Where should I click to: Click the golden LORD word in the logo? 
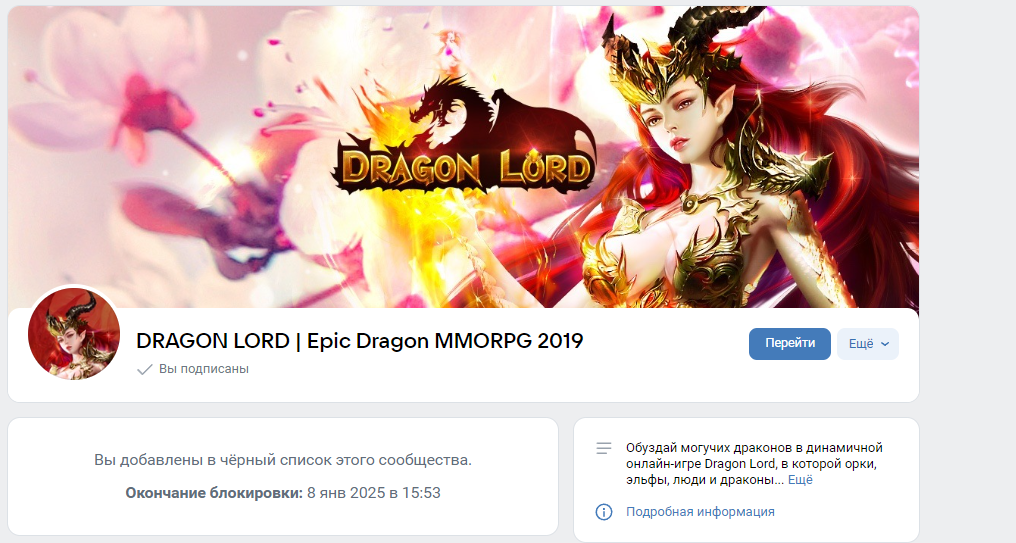pyautogui.click(x=546, y=167)
